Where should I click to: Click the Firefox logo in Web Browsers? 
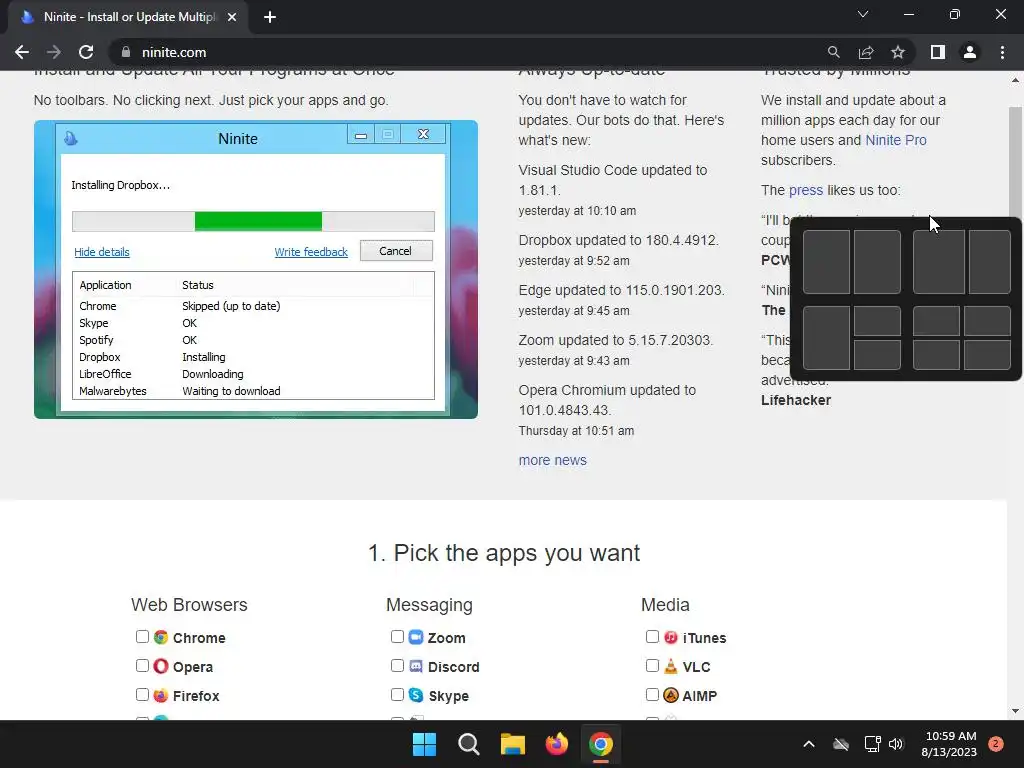click(161, 695)
